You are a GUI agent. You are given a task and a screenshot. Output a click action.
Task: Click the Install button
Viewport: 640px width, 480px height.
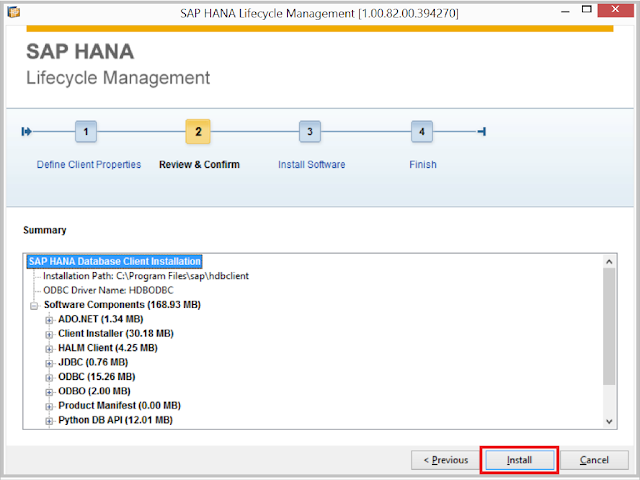point(519,460)
